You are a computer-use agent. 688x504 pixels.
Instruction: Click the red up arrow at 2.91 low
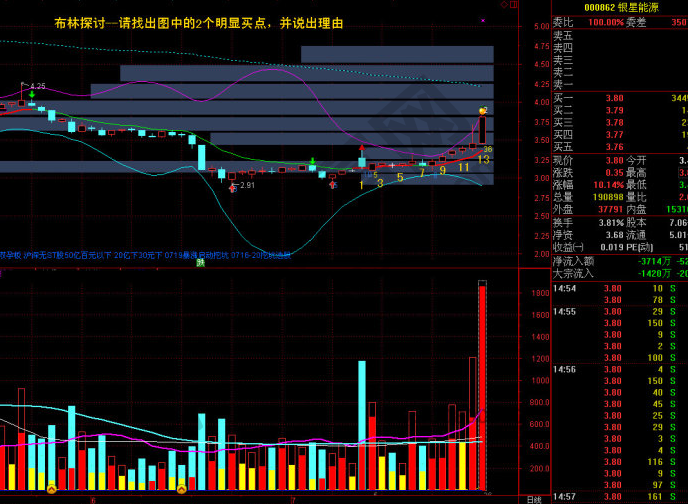click(232, 186)
